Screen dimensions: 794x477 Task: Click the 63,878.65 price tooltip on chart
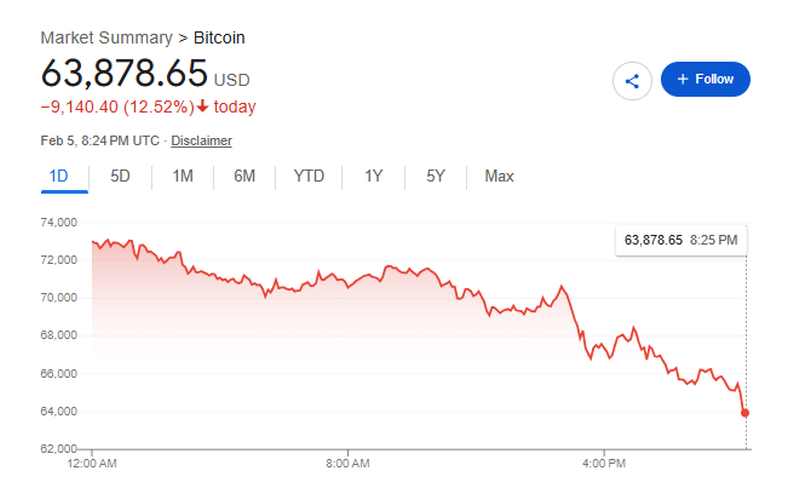click(x=680, y=240)
